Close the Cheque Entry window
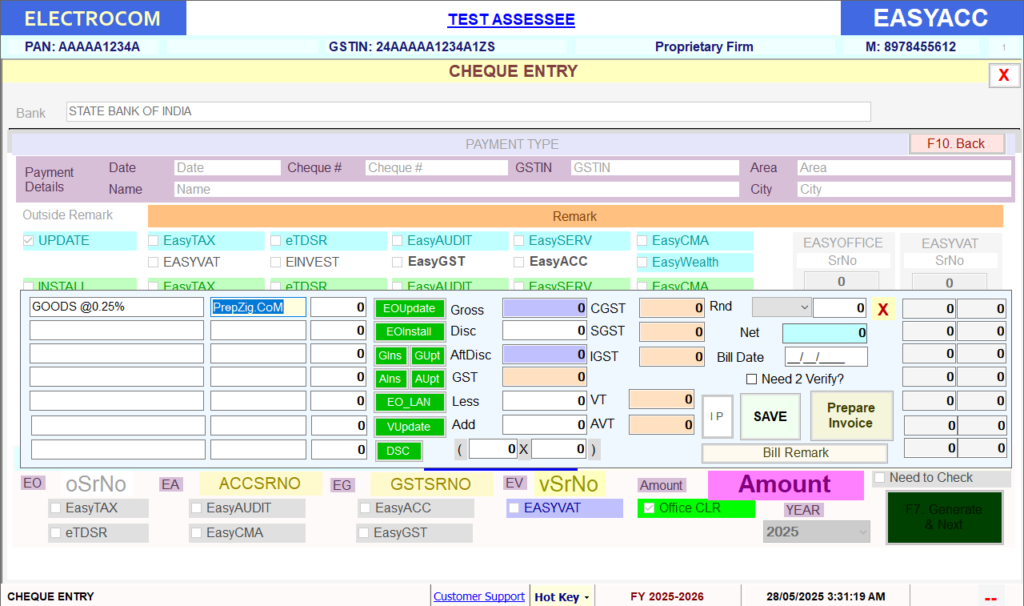The height and width of the screenshot is (606, 1024). click(x=1004, y=75)
